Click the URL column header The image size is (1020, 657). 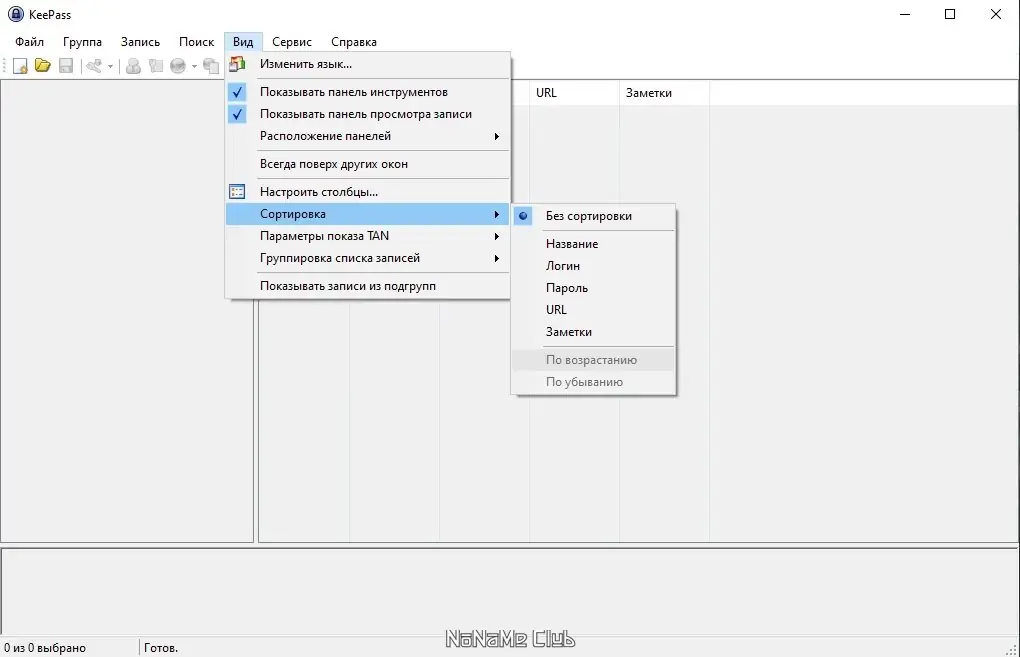(x=574, y=93)
